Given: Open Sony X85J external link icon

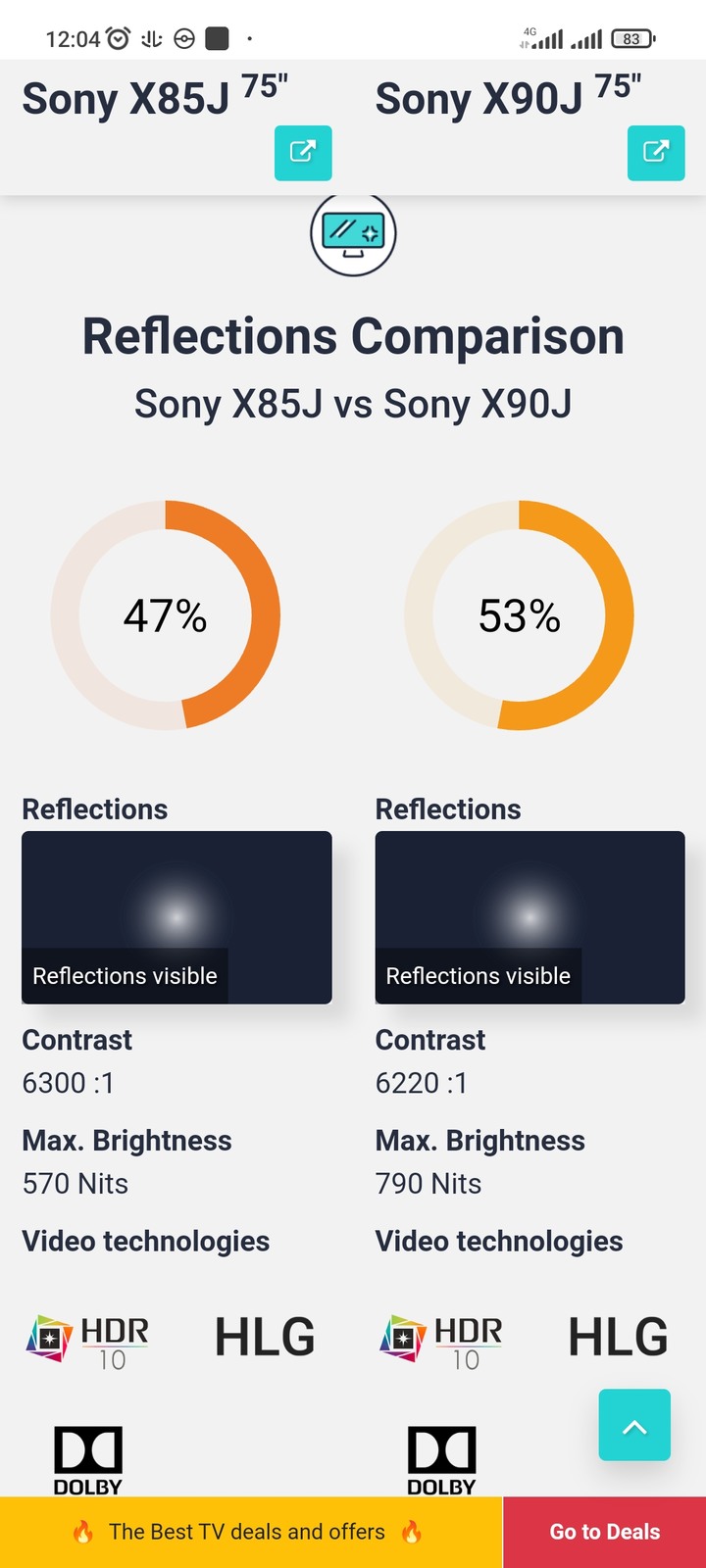Looking at the screenshot, I should point(303,153).
